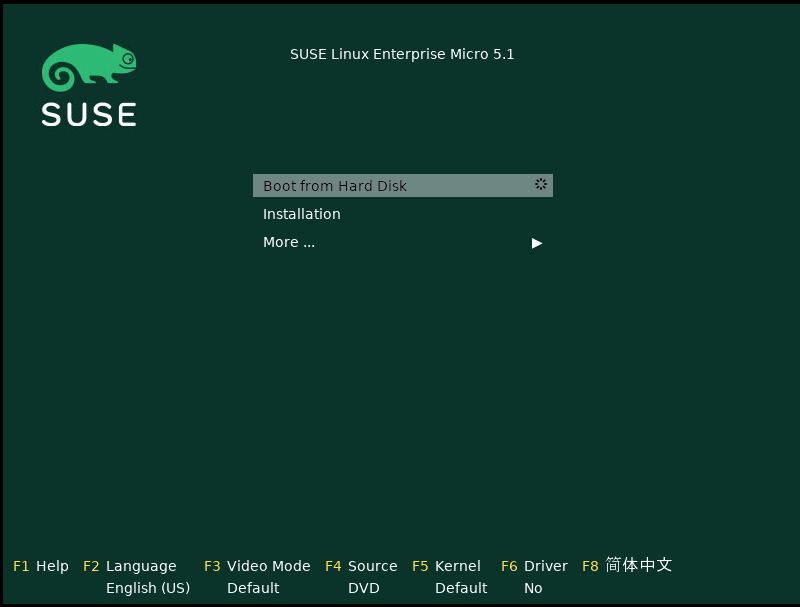Screen dimensions: 800x607
Task: Expand the More ... submenu arrow
Action: click(x=537, y=243)
